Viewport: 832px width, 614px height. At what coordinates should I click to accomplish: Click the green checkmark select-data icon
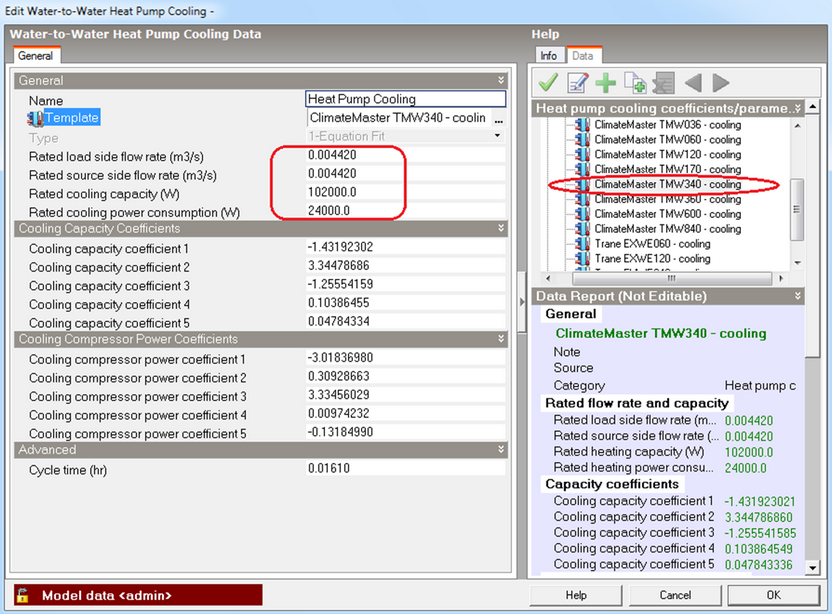[x=548, y=83]
